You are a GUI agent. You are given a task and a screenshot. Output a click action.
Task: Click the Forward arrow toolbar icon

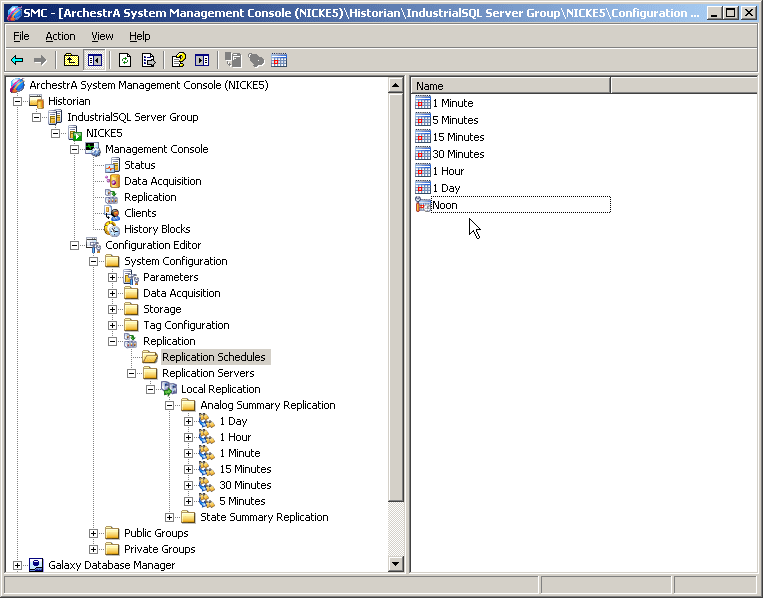40,60
